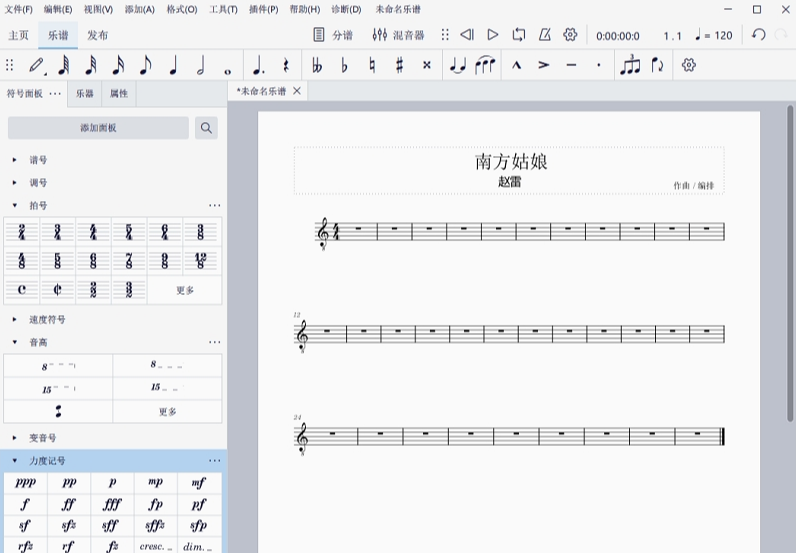Apply flat accidental
This screenshot has width=796, height=553.
point(345,66)
